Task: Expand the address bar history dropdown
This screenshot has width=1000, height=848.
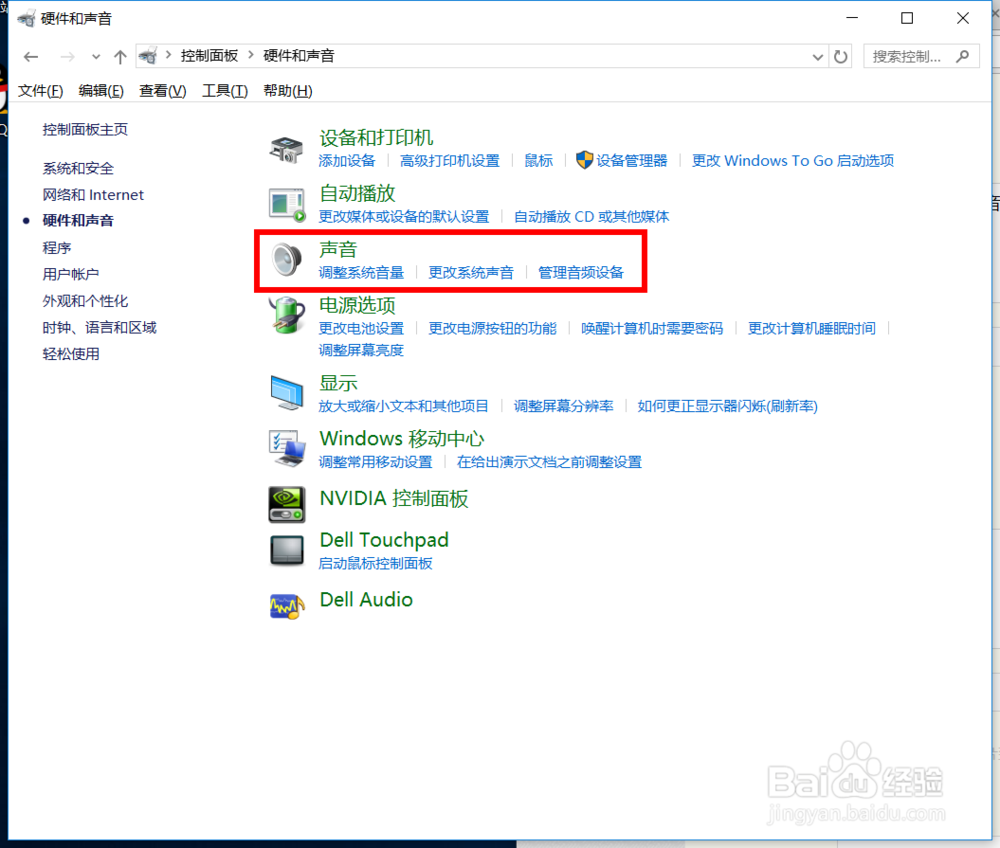Action: [x=818, y=57]
